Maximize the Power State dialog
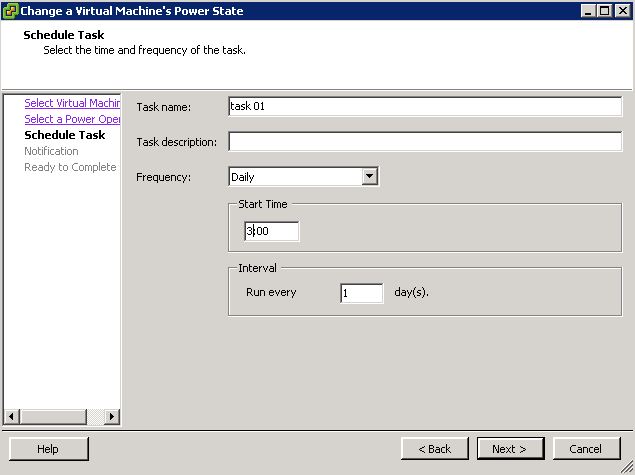 [604, 11]
